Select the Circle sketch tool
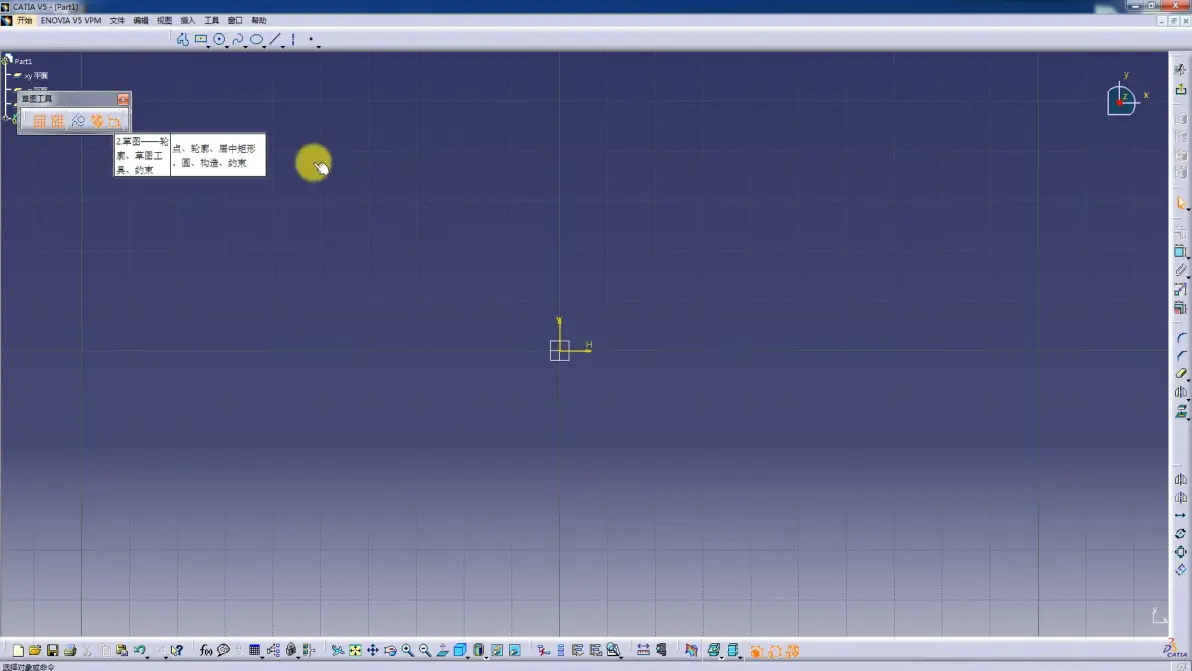Viewport: 1192px width, 671px height. tap(219, 39)
